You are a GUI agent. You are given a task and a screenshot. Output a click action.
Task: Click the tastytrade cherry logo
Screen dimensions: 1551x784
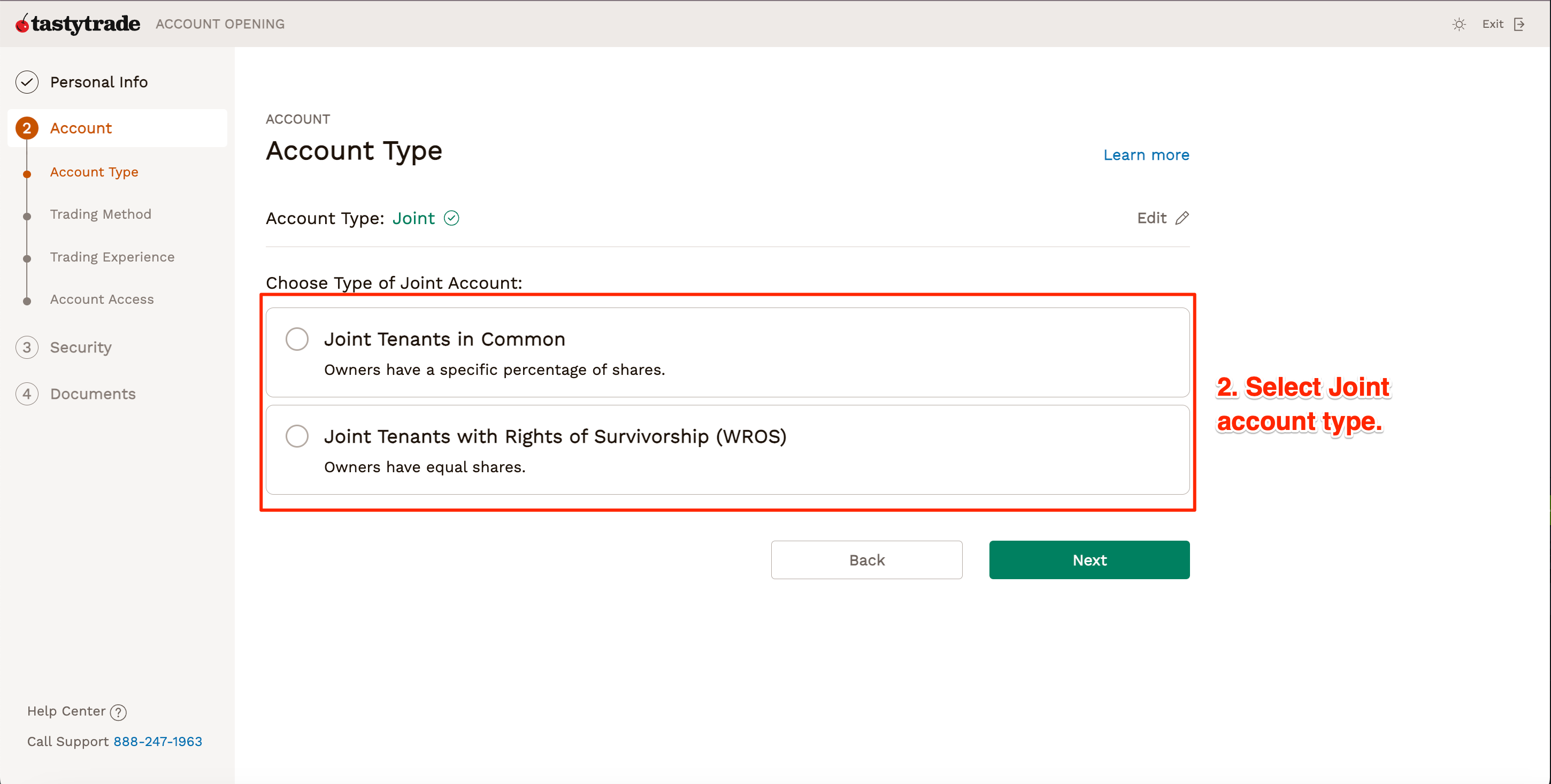tap(22, 24)
